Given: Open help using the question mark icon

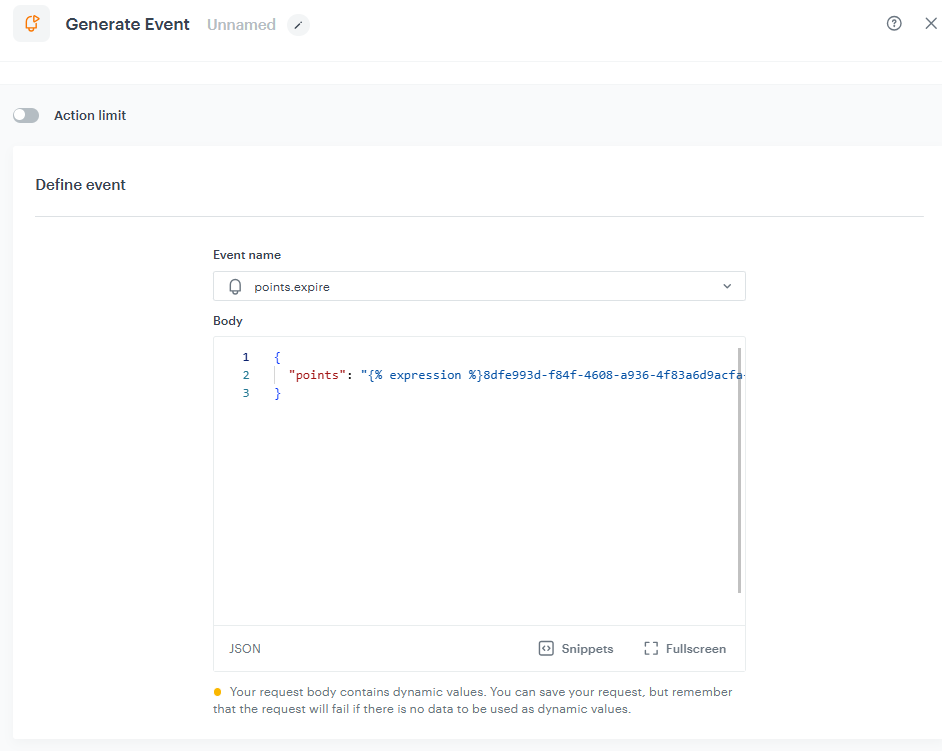Looking at the screenshot, I should point(894,23).
